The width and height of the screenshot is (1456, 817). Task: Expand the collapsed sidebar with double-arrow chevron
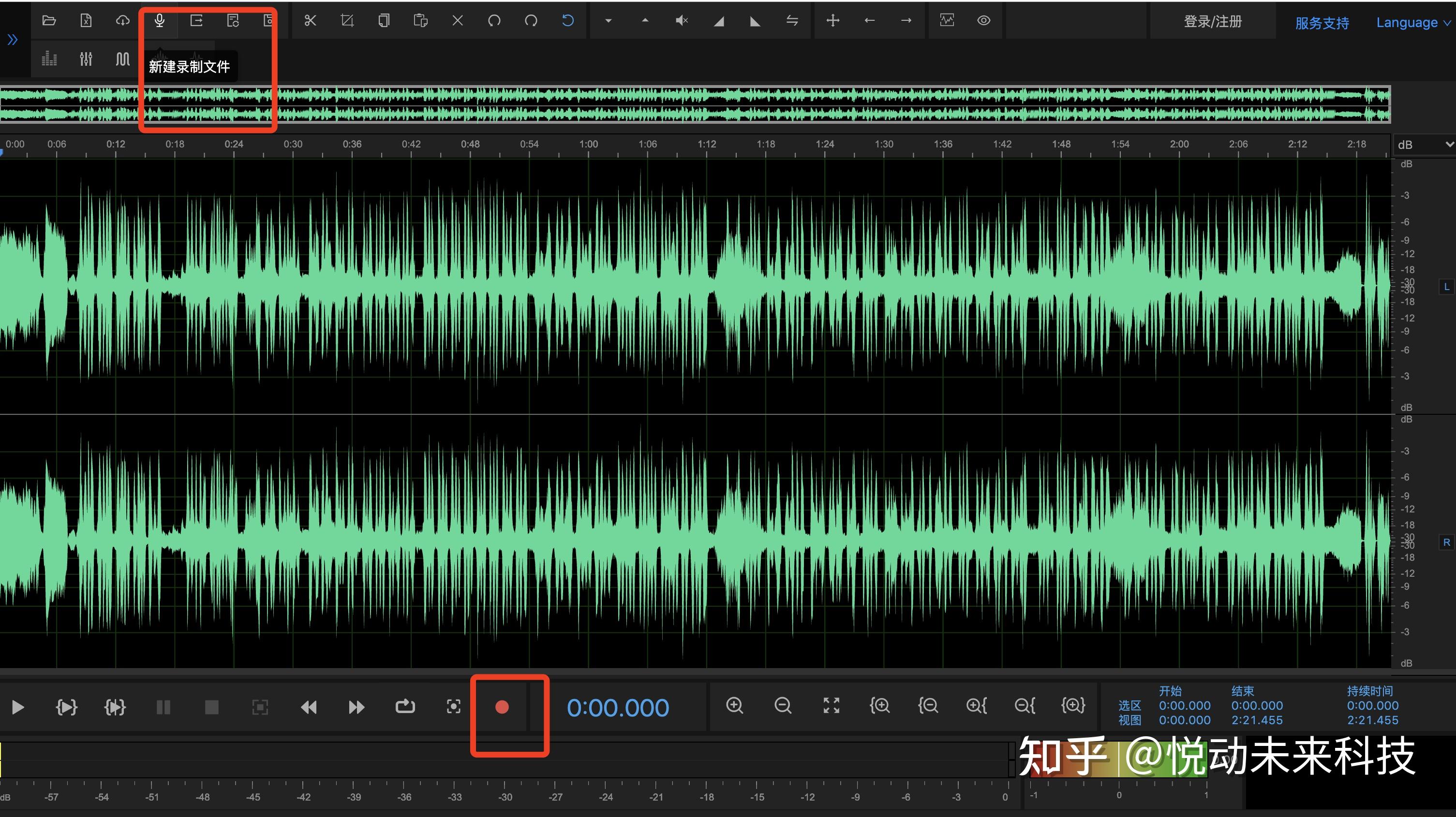[12, 40]
